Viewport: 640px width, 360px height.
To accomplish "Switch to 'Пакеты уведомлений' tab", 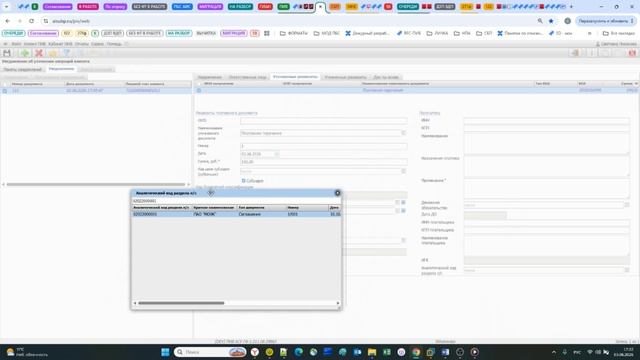I will tap(22, 69).
